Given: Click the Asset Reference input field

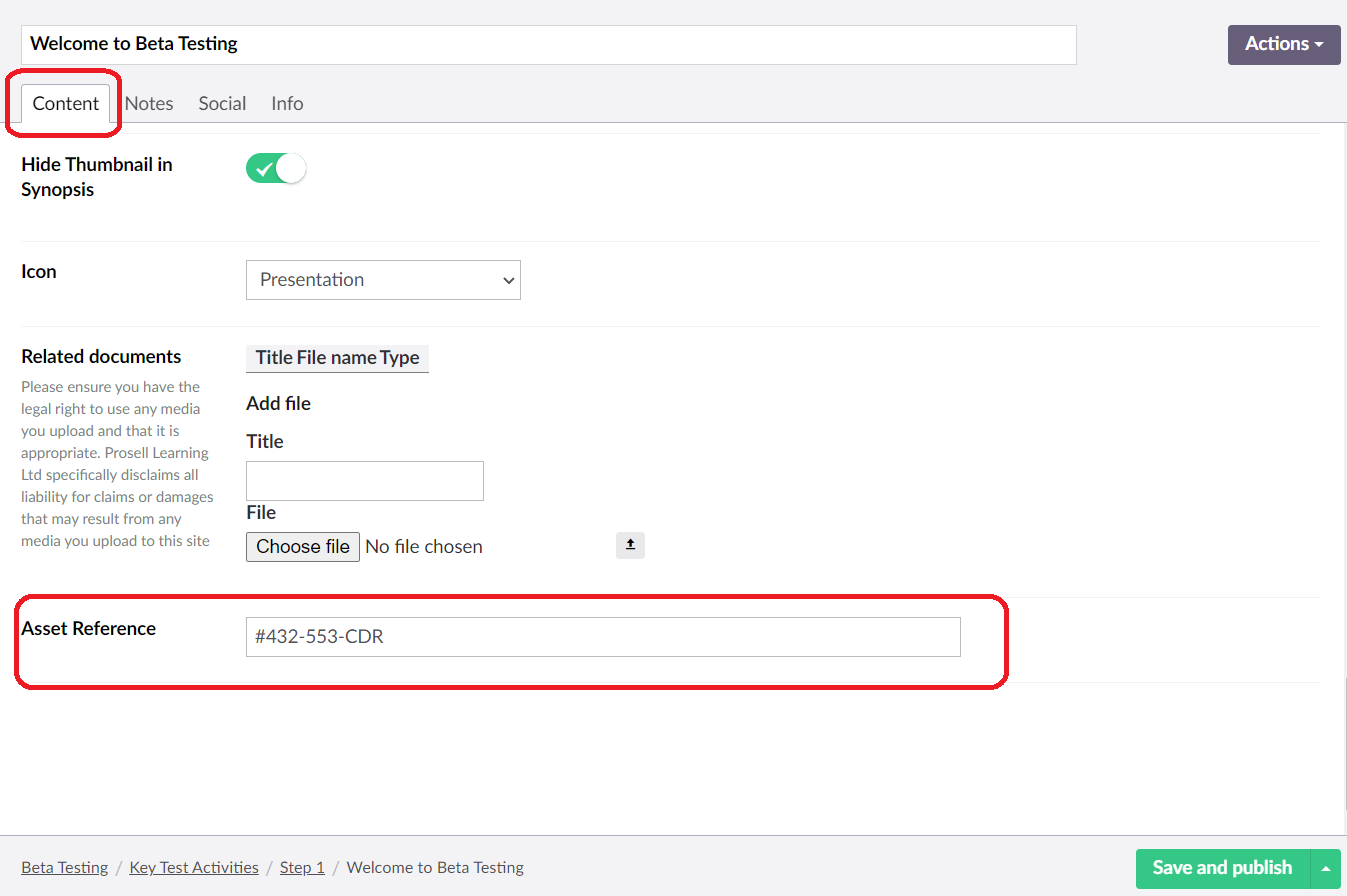Looking at the screenshot, I should [x=602, y=636].
